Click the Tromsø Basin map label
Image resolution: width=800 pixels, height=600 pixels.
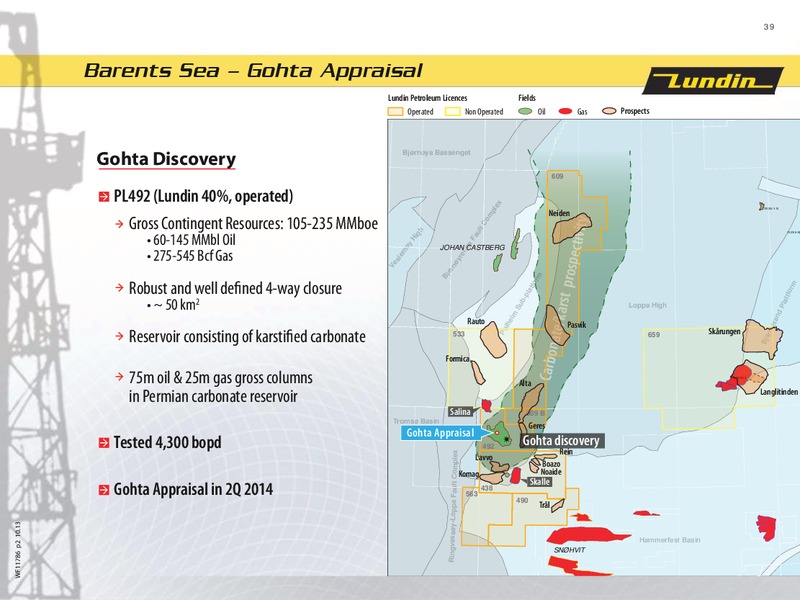click(x=416, y=421)
